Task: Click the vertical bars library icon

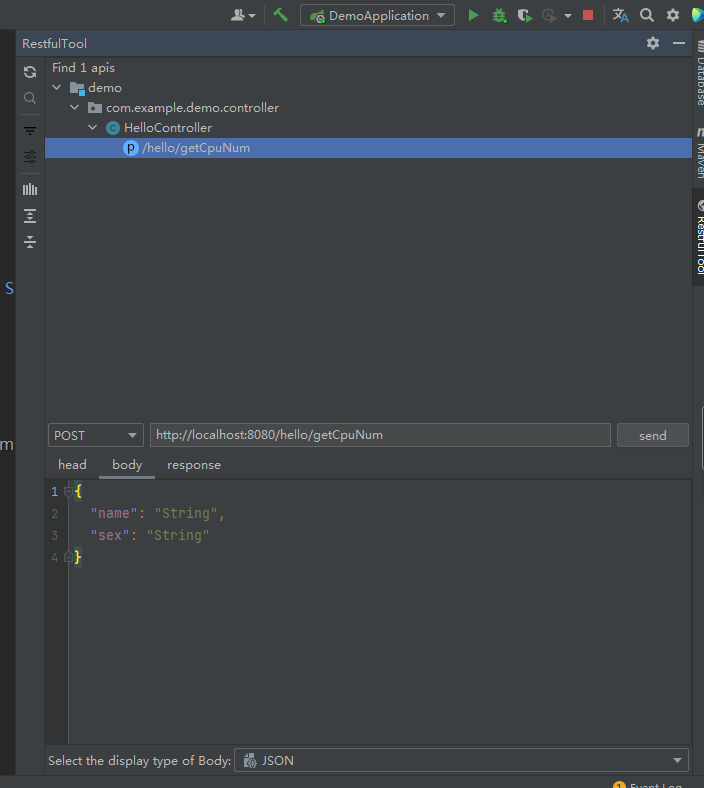Action: 30,189
